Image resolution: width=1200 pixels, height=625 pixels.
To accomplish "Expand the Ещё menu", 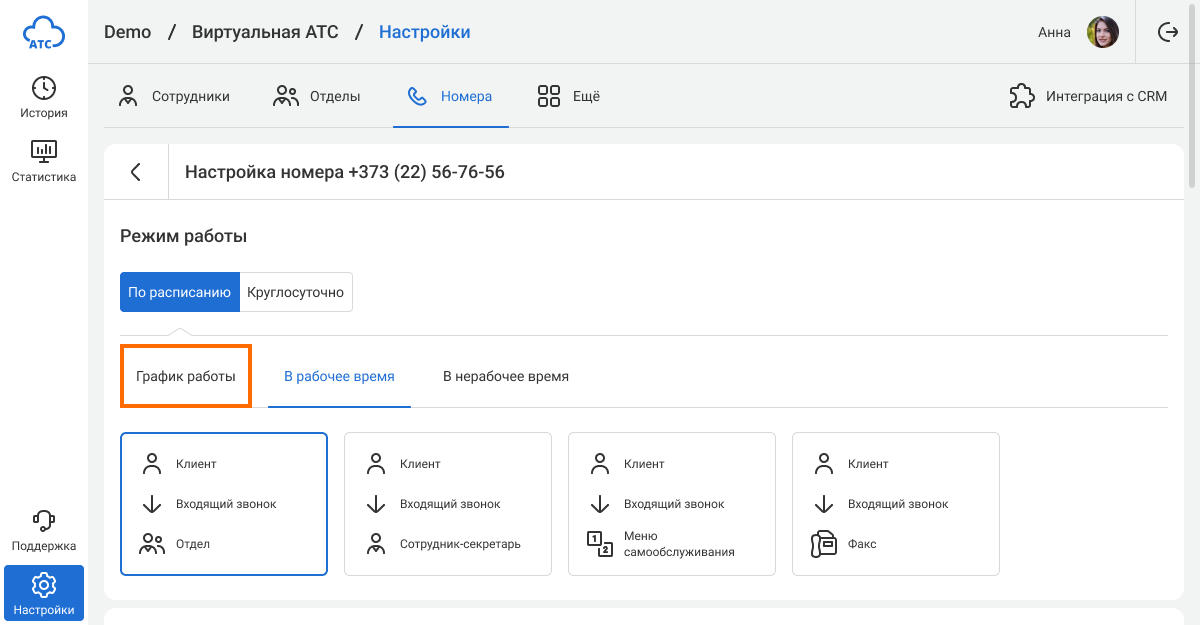I will pos(568,97).
